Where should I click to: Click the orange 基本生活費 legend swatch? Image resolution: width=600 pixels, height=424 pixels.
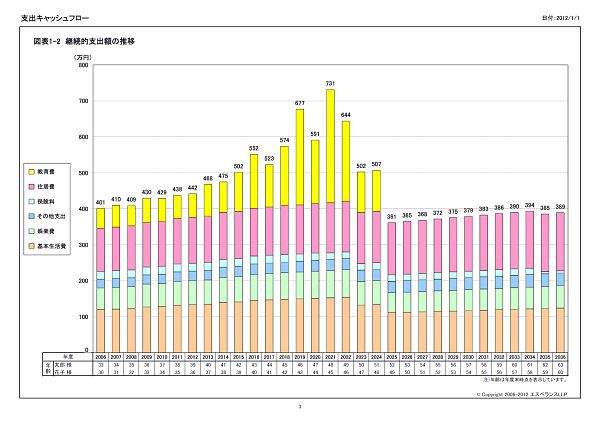point(32,246)
